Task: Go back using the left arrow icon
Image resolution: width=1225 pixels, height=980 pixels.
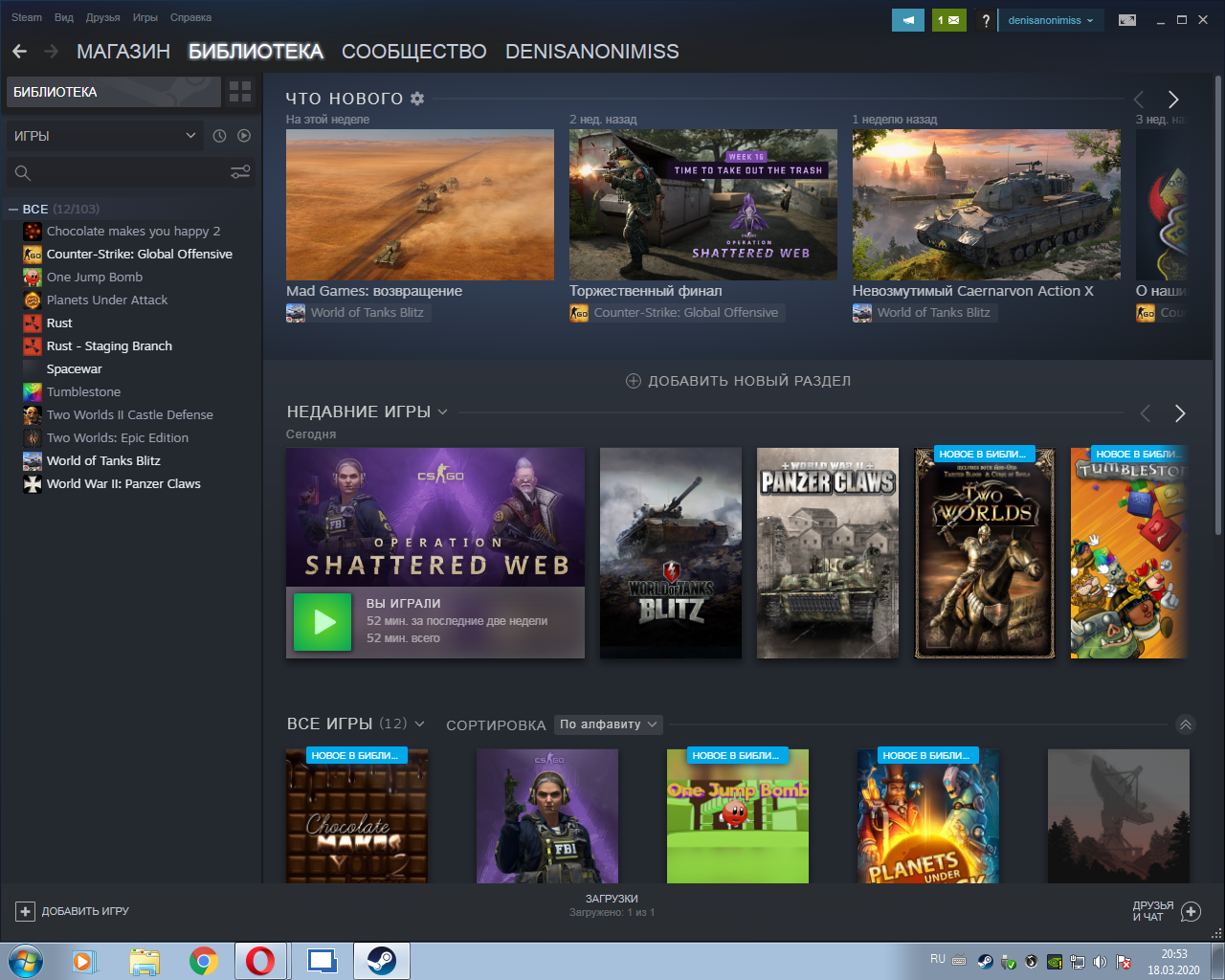Action: pos(20,52)
